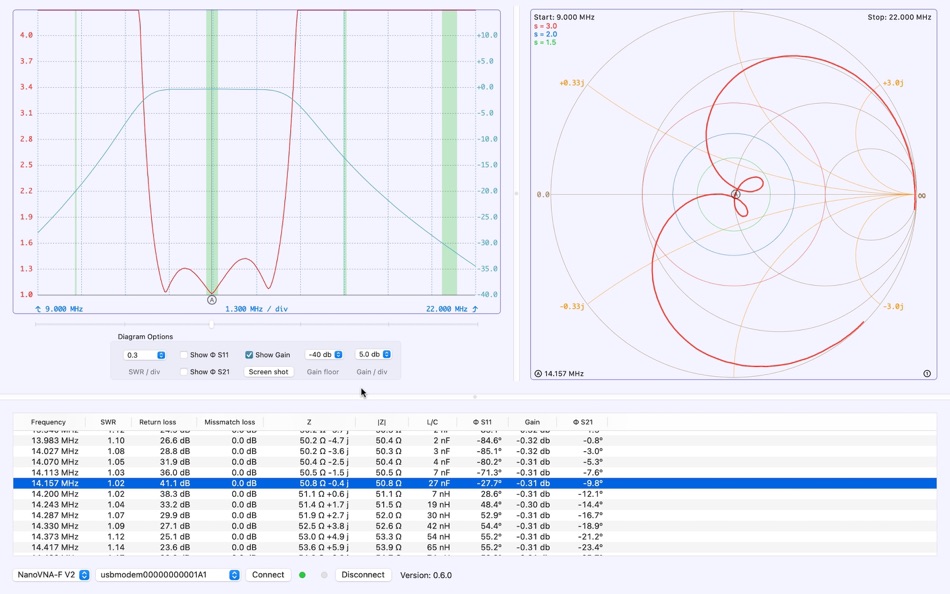Viewport: 950px width, 594px height.
Task: Click the info icon in the Smith chart corner
Action: (x=927, y=373)
